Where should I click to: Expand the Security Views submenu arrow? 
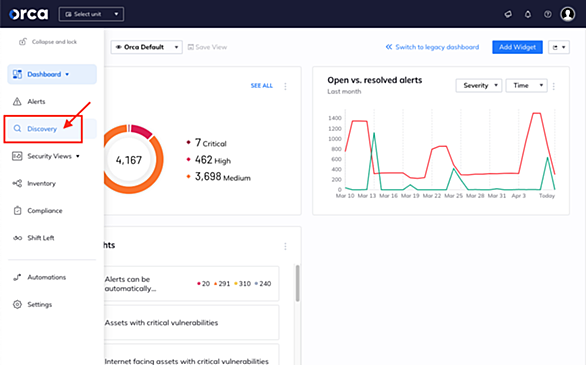pyautogui.click(x=78, y=156)
